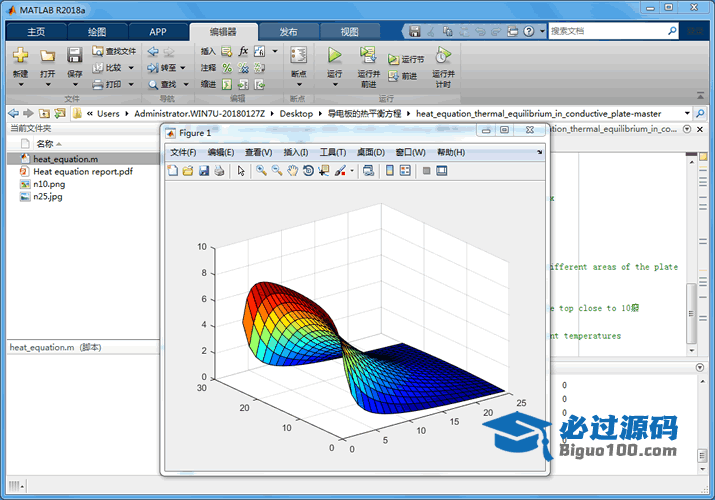Click the New (新建) plus icon

tap(20, 55)
